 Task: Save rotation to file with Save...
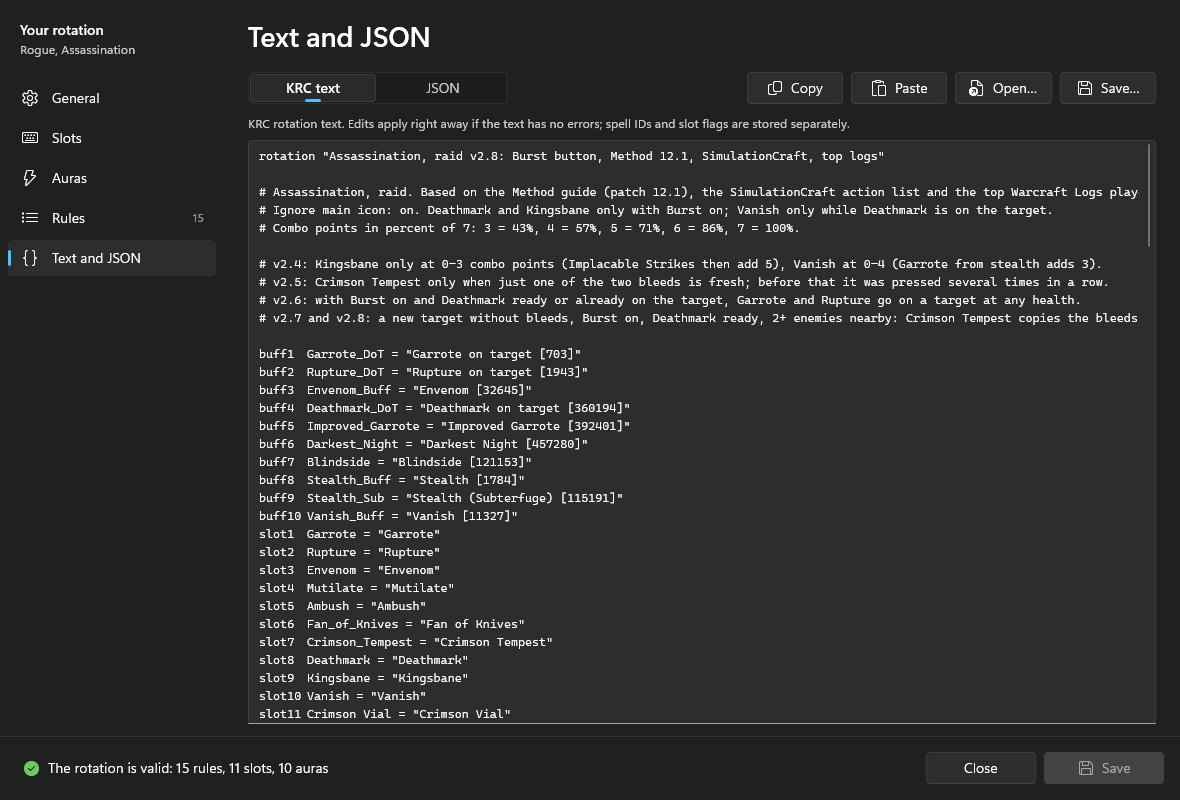click(1108, 88)
